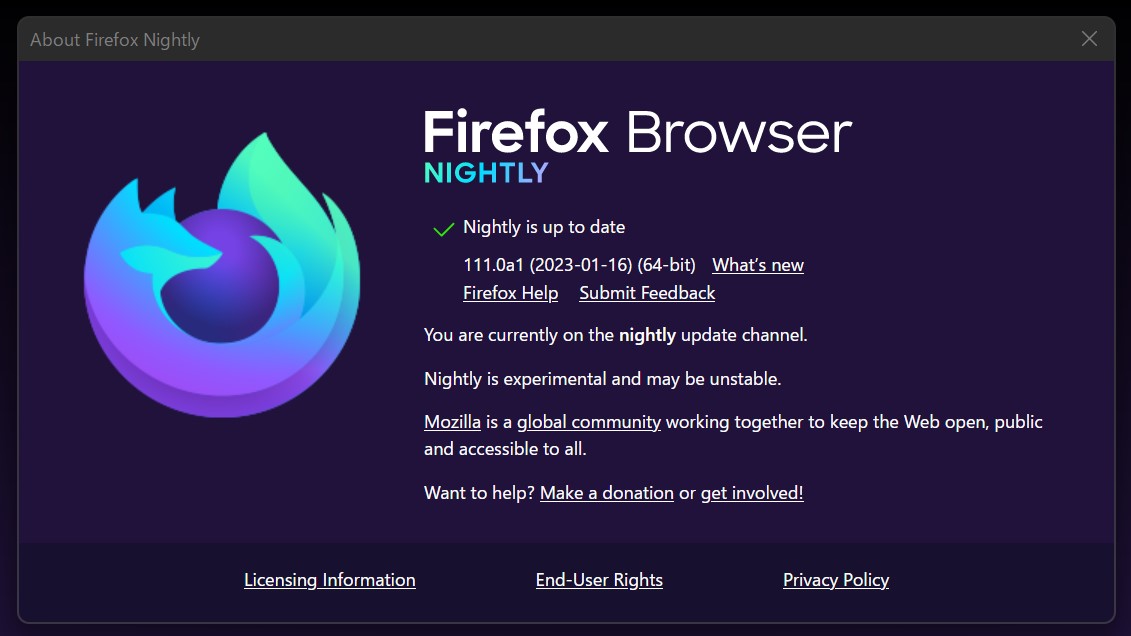This screenshot has height=636, width=1131.
Task: View Licensing Information
Action: pyautogui.click(x=329, y=580)
